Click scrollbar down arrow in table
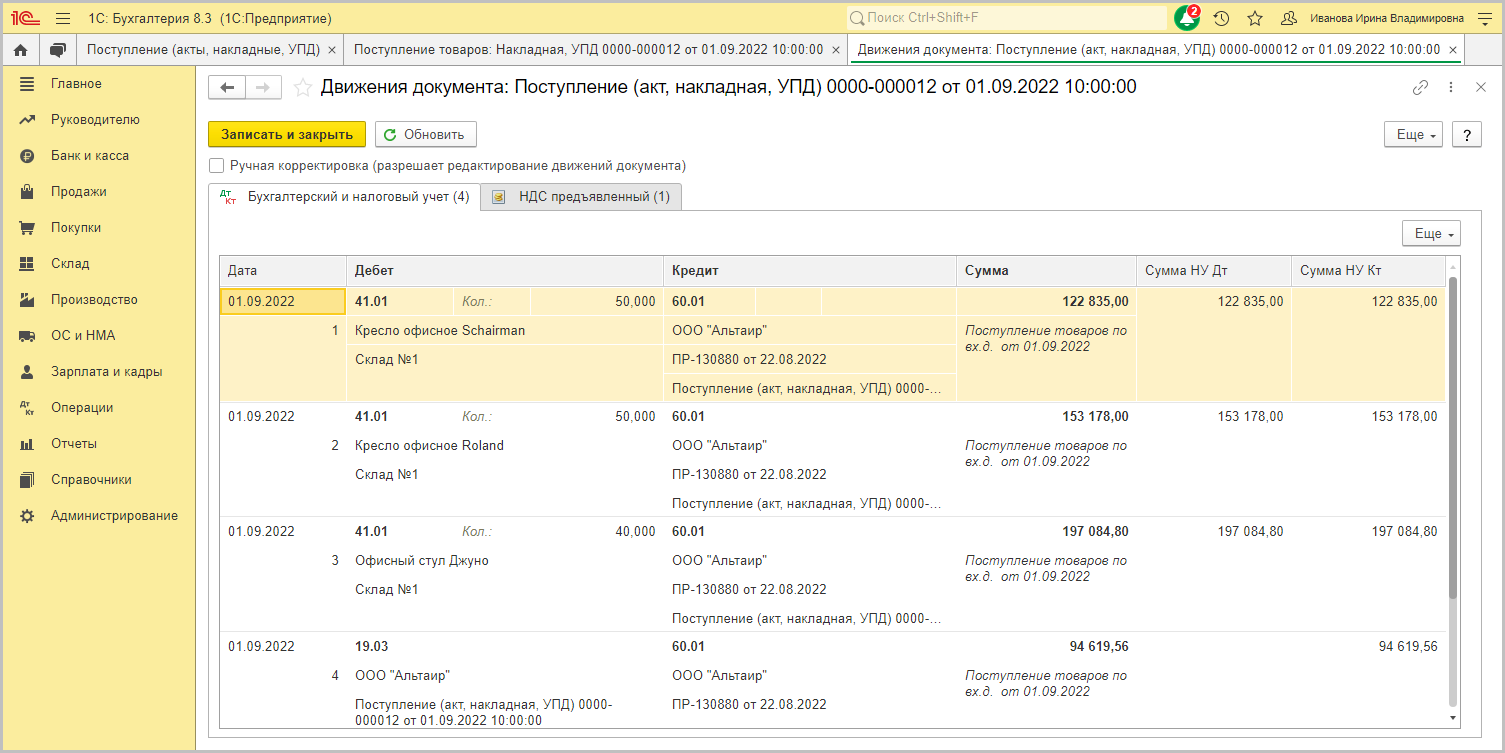The width and height of the screenshot is (1505, 753). 1453,717
